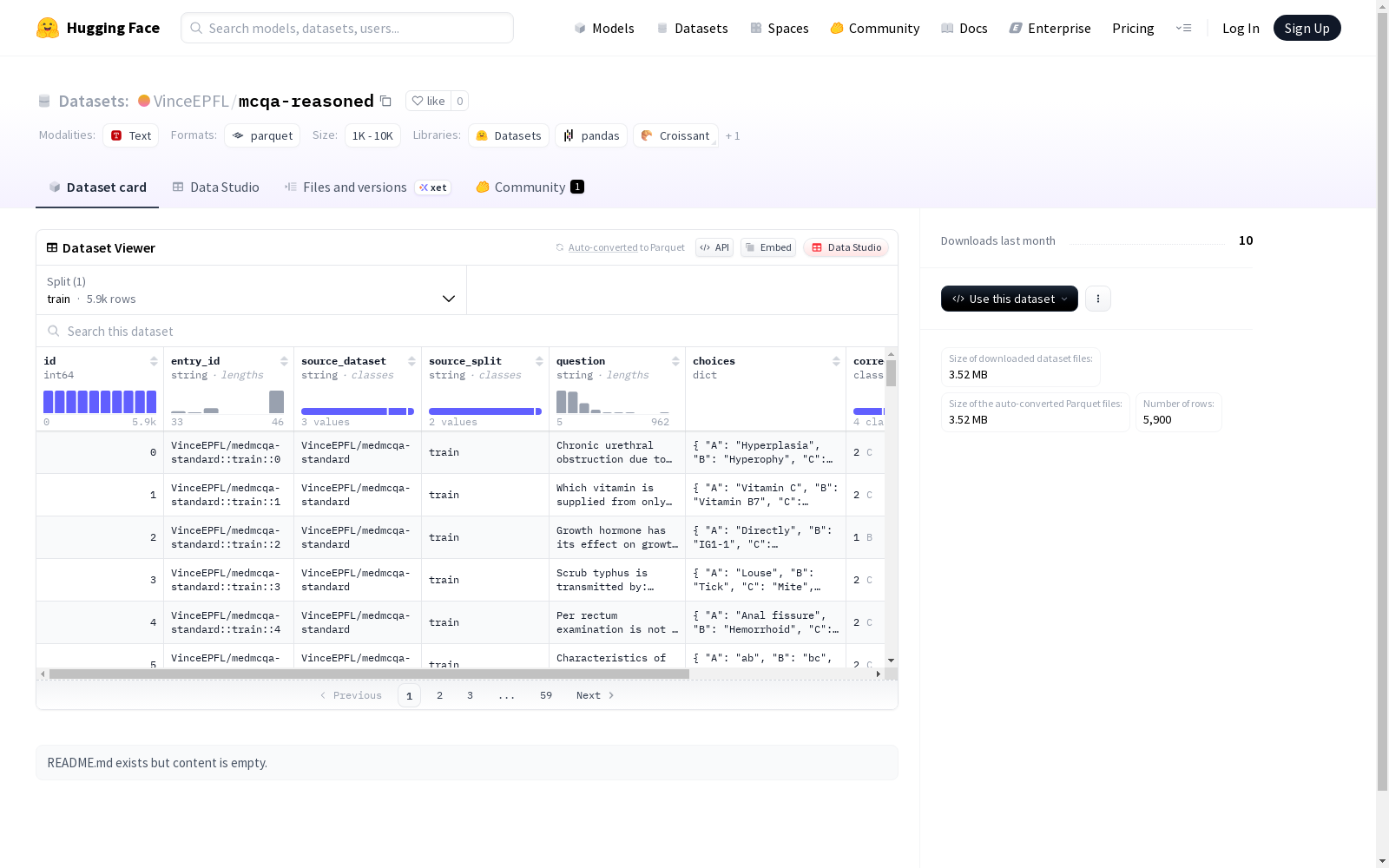
Task: Open the Use this dataset dropdown
Action: coord(1010,299)
